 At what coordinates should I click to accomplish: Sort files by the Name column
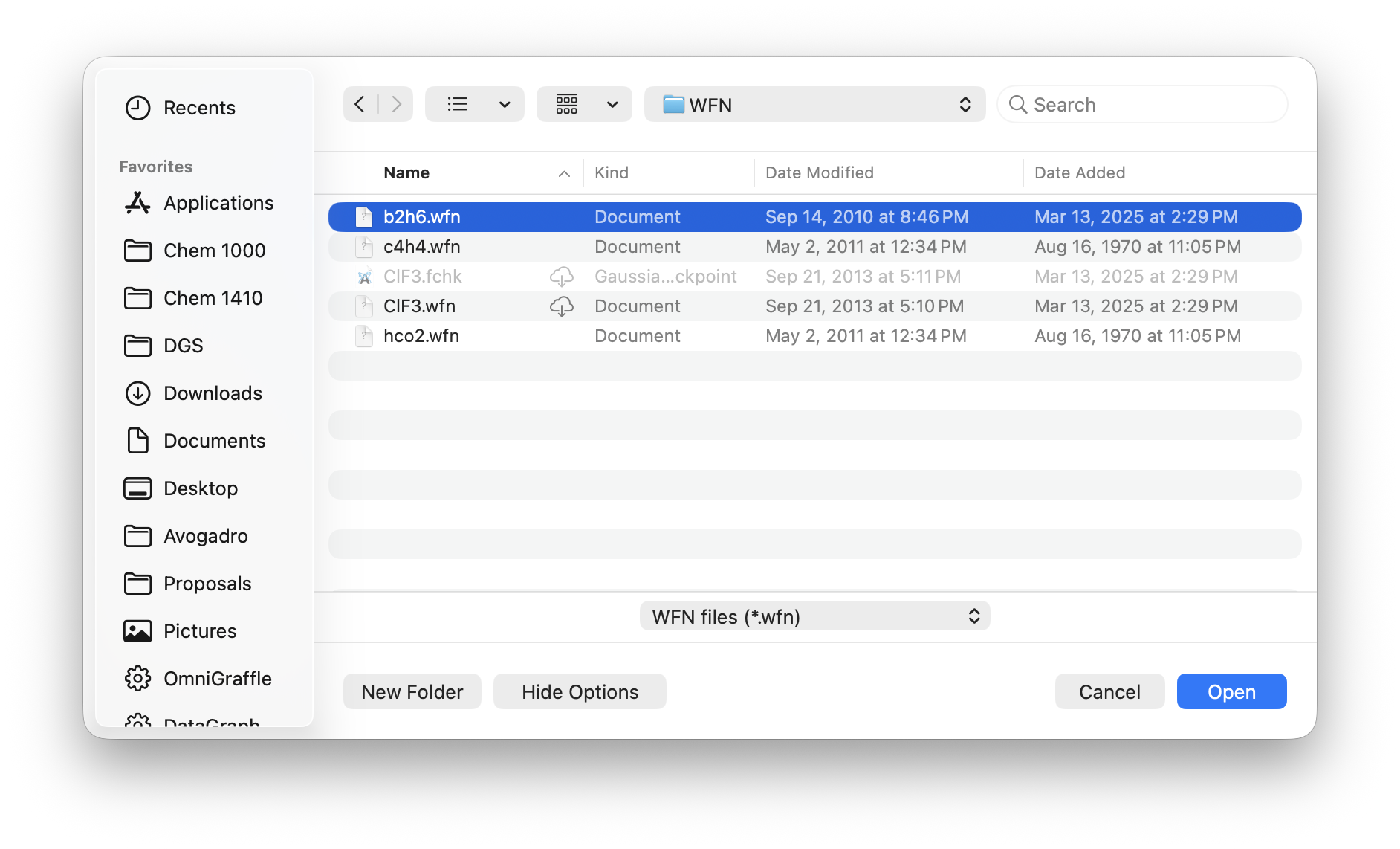406,173
